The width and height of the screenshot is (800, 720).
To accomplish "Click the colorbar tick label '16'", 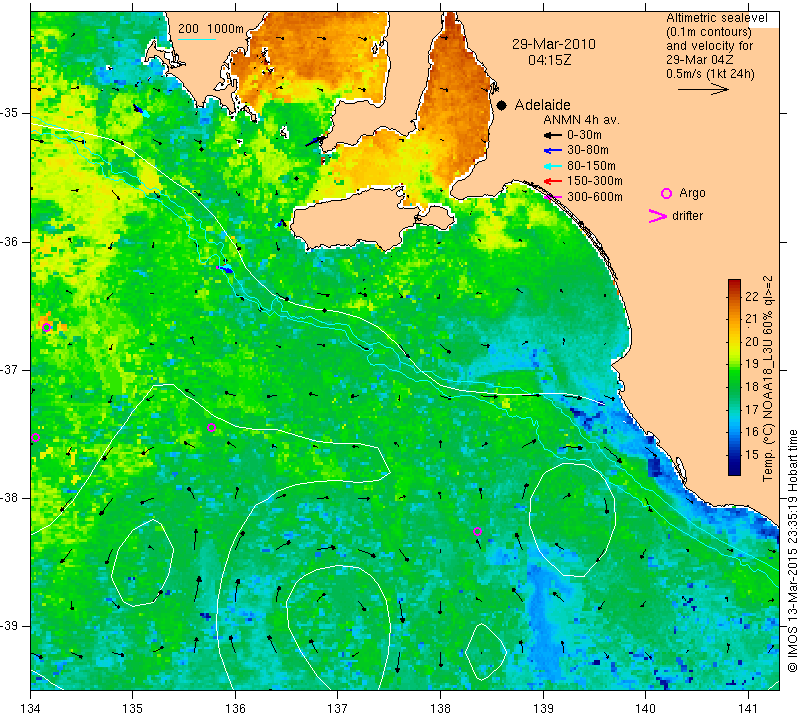I will coord(752,432).
